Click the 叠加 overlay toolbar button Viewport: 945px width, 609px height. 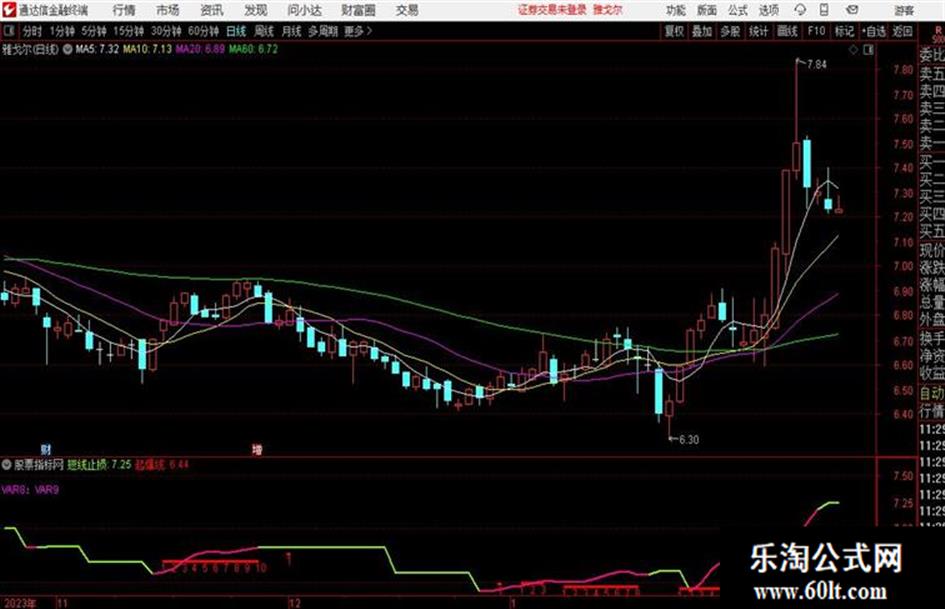(x=702, y=31)
